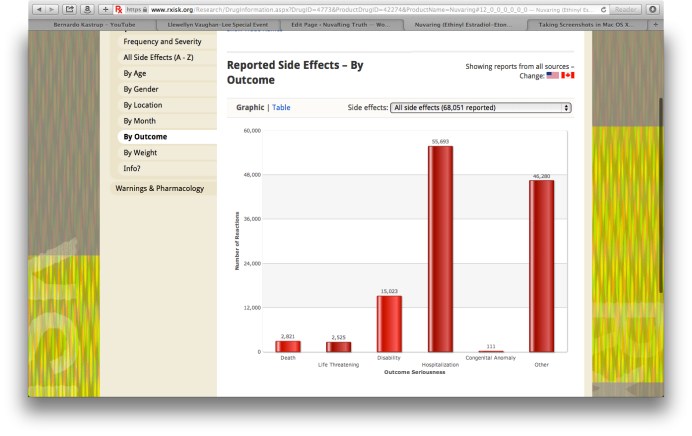Open the By Weight sidebar link
Viewport: 692px width, 436px height.
141,152
